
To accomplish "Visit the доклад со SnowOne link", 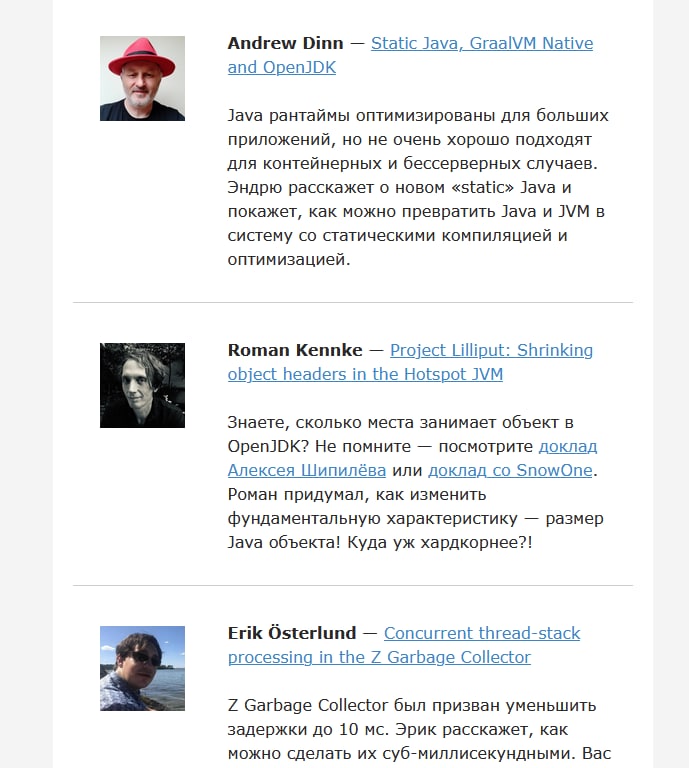I will 510,470.
